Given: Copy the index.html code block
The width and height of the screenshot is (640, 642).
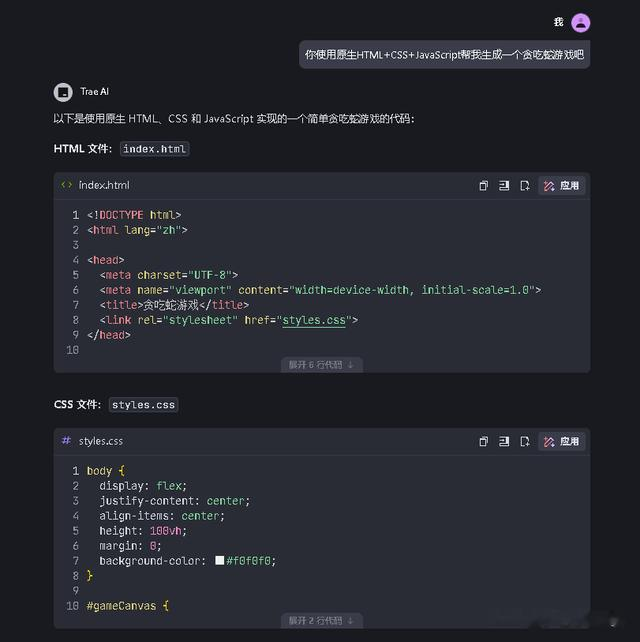Looking at the screenshot, I should point(483,185).
